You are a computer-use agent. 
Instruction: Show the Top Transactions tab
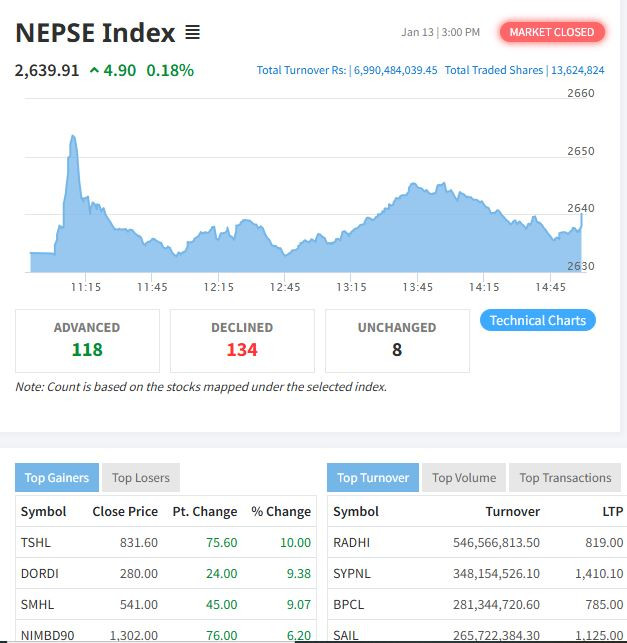click(565, 478)
